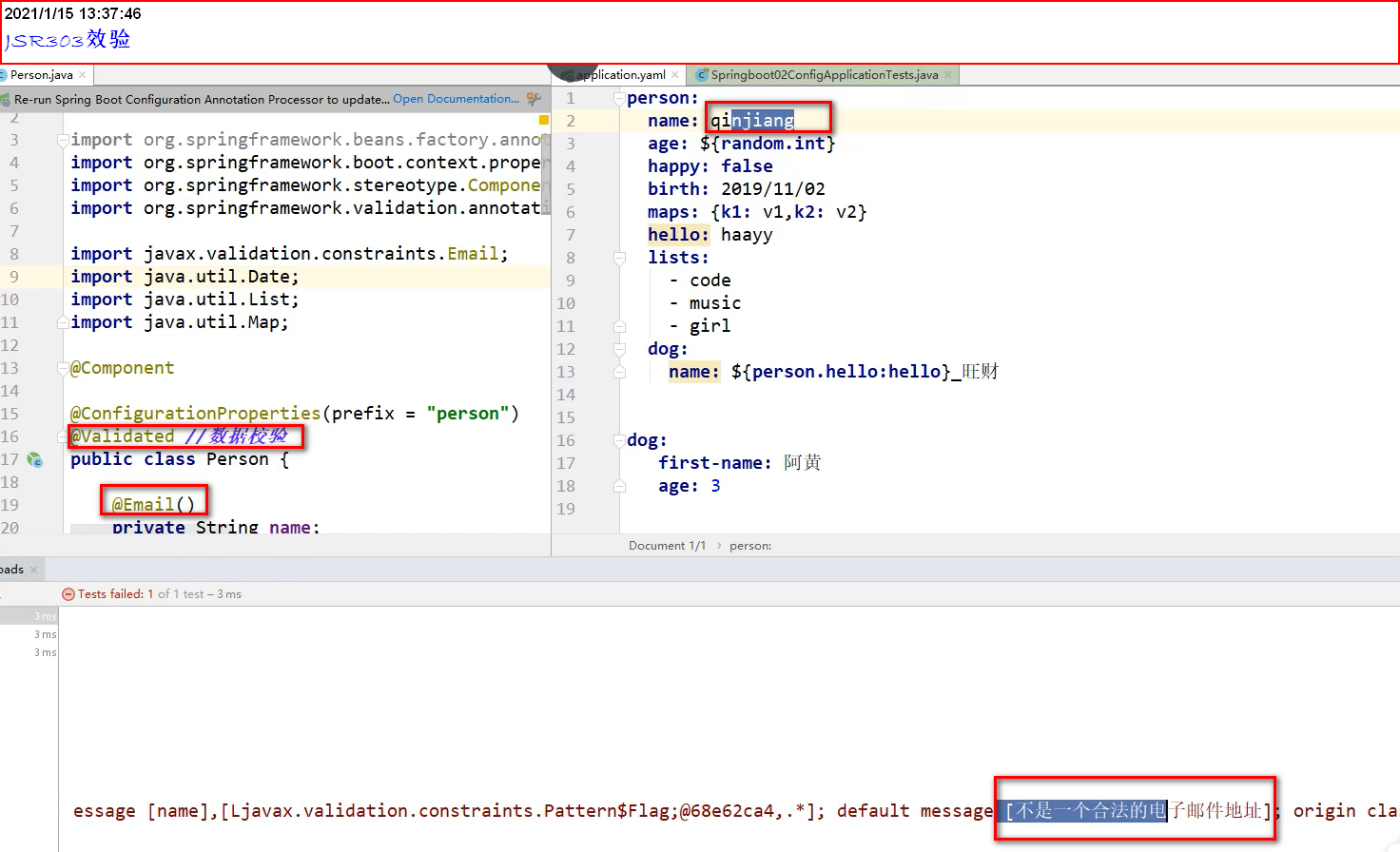Click 'import java.util.Map;' line
1400x852 pixels.
(x=180, y=322)
